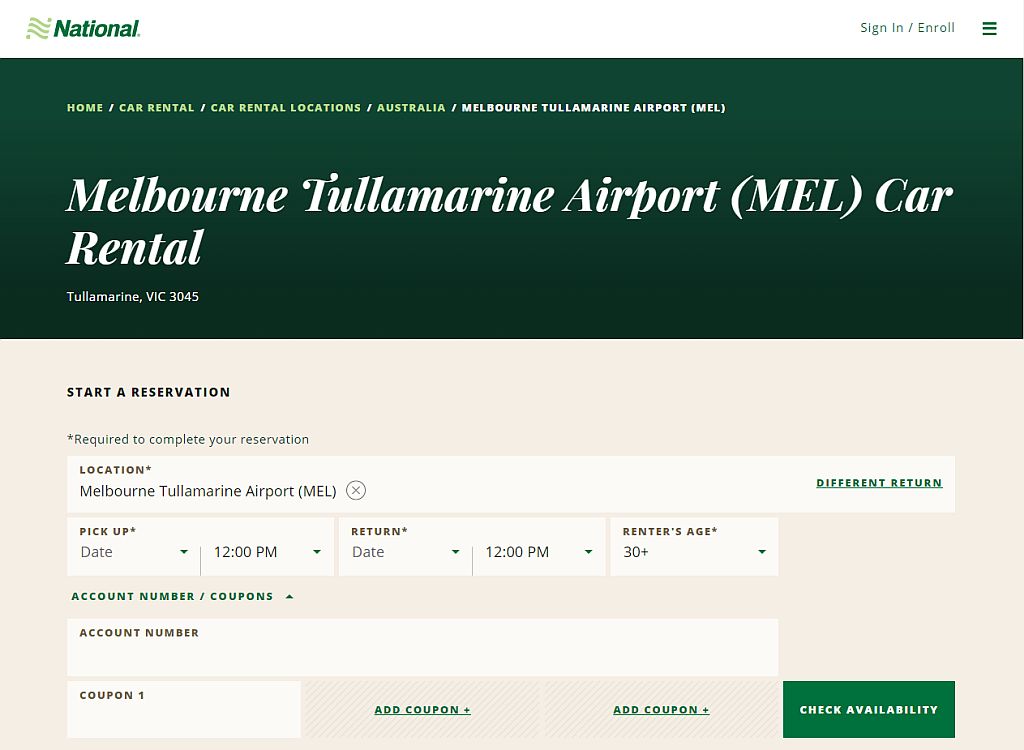Screen dimensions: 1024x750
Task: Expand the pickup Date selector
Action: (x=132, y=552)
